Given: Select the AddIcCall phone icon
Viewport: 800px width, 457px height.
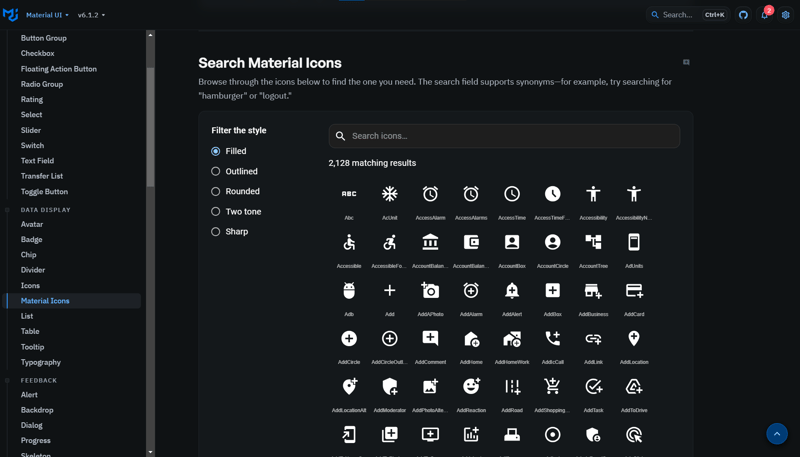Looking at the screenshot, I should [x=553, y=339].
